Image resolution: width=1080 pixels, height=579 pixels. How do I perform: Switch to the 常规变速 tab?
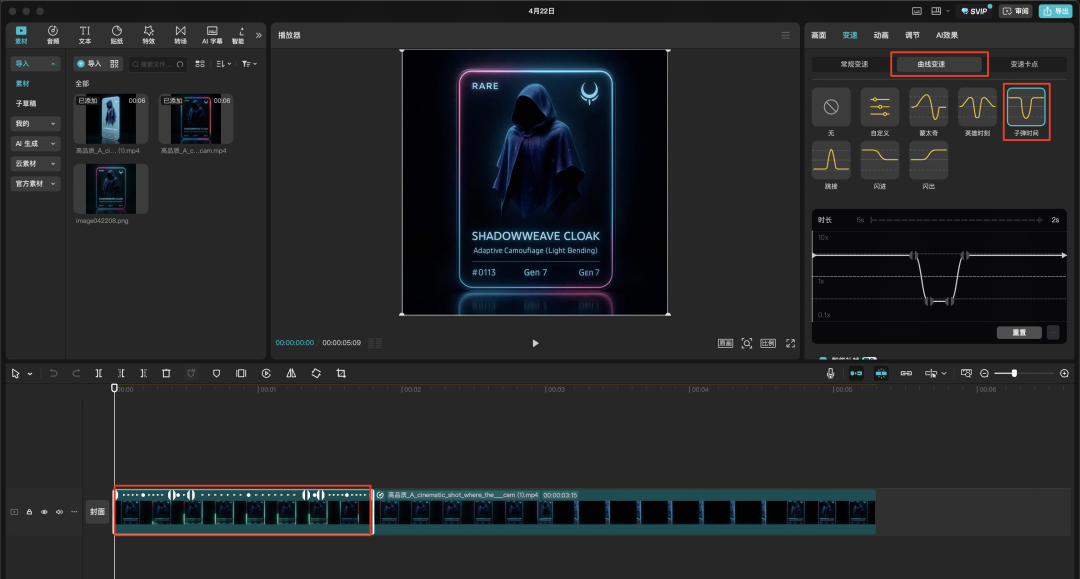[x=854, y=64]
